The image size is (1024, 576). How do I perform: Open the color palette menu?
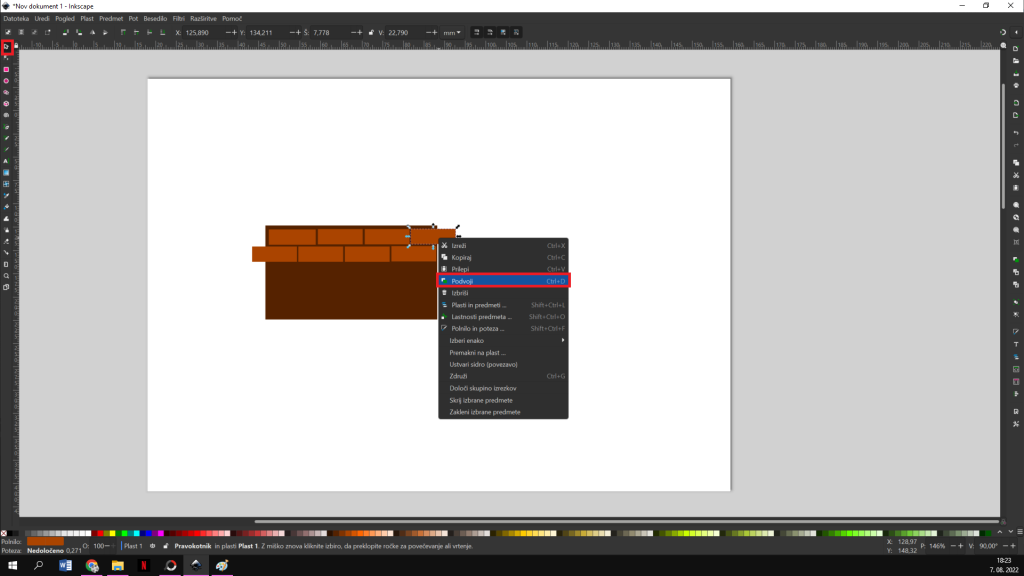[x=1019, y=533]
